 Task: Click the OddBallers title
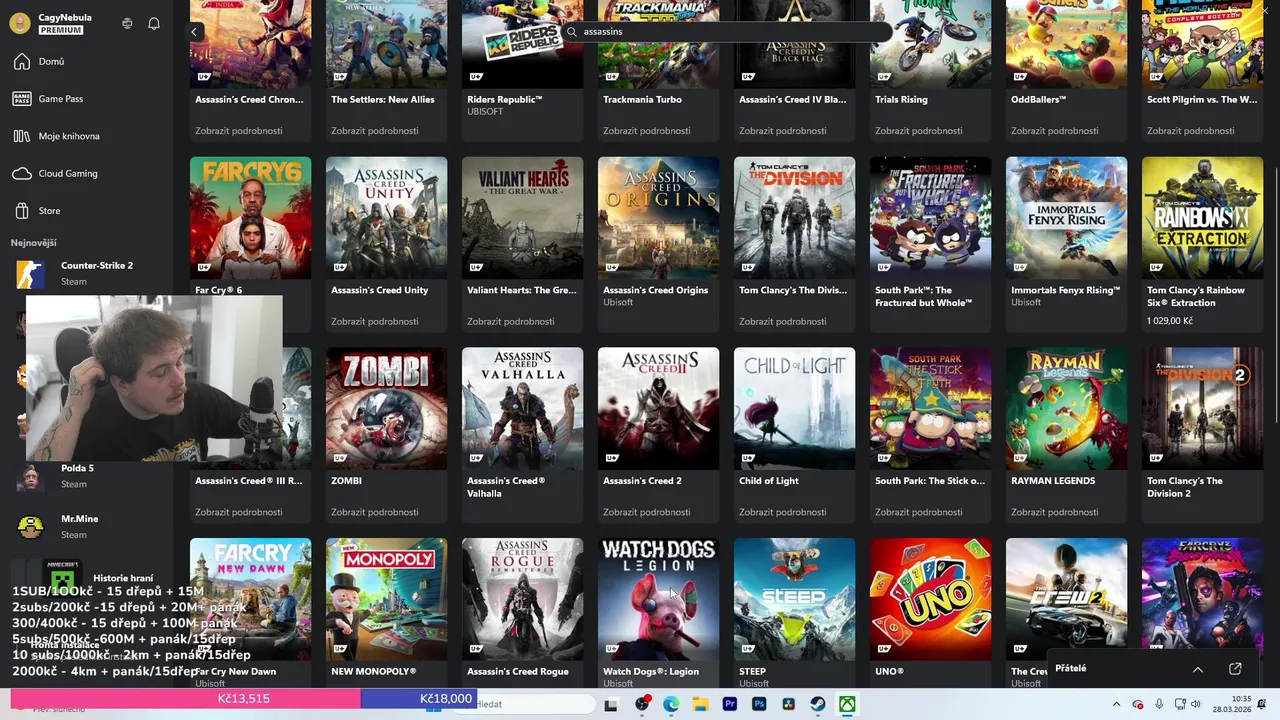1038,100
